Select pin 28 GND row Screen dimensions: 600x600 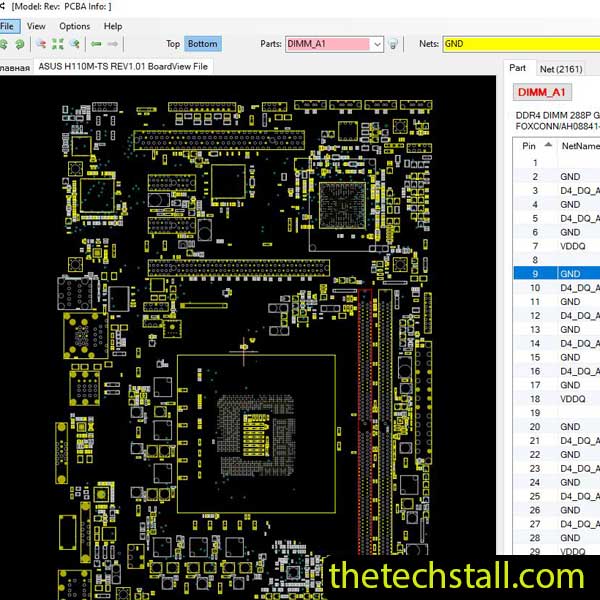557,538
